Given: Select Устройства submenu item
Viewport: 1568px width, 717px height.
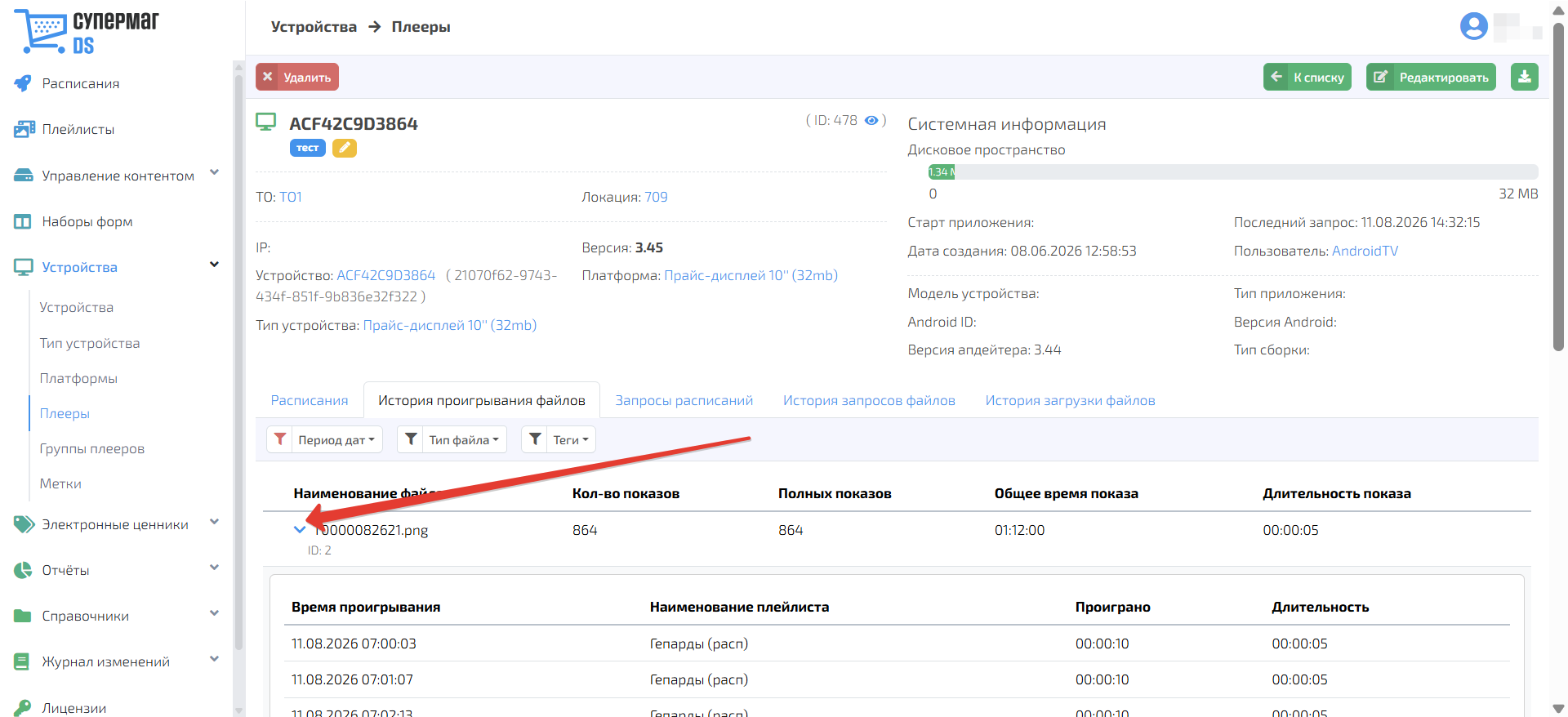Looking at the screenshot, I should pos(77,307).
